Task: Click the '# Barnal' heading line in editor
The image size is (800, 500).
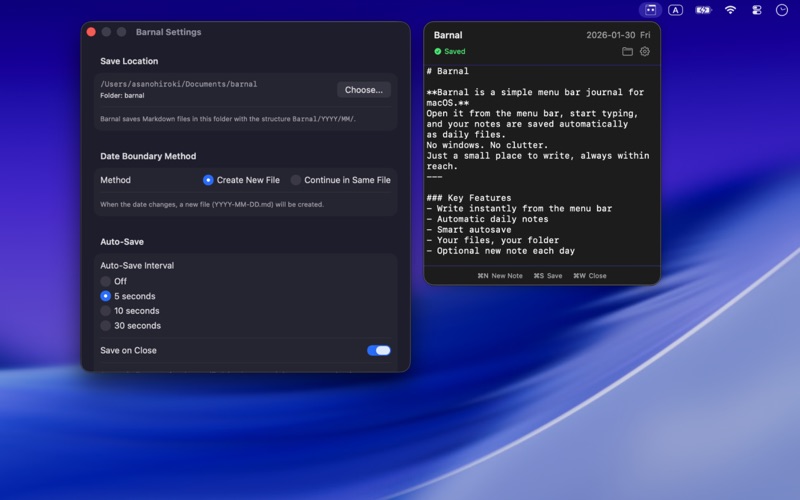Action: (x=447, y=71)
